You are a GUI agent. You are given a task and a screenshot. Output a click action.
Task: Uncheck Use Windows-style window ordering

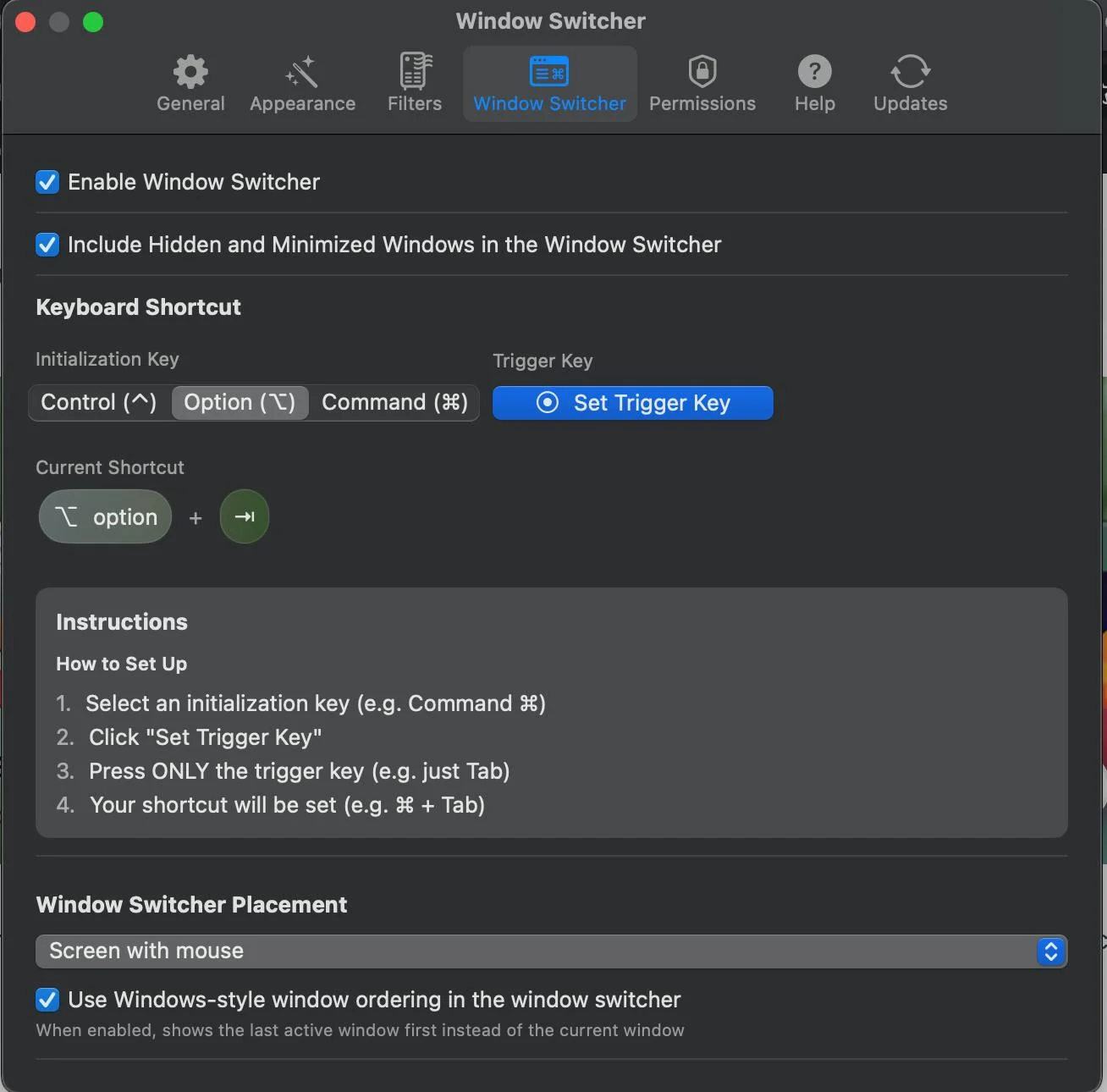[47, 1000]
